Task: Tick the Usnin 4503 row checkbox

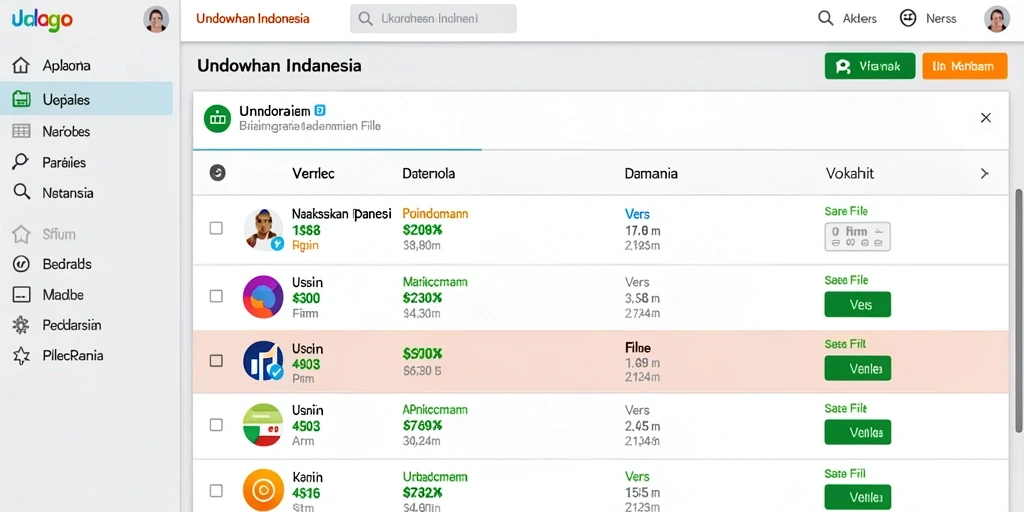Action: [216, 424]
